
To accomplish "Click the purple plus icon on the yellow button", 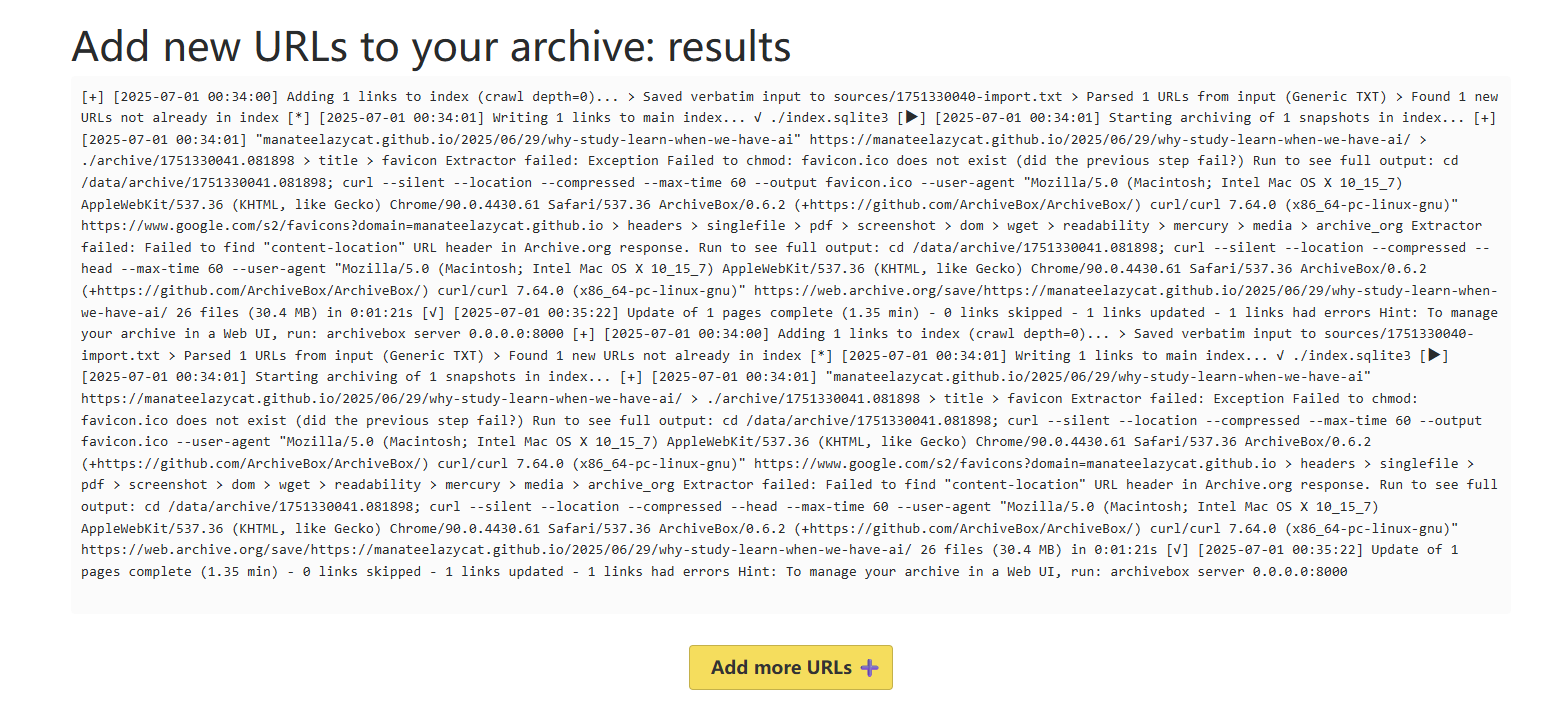I will [x=870, y=667].
